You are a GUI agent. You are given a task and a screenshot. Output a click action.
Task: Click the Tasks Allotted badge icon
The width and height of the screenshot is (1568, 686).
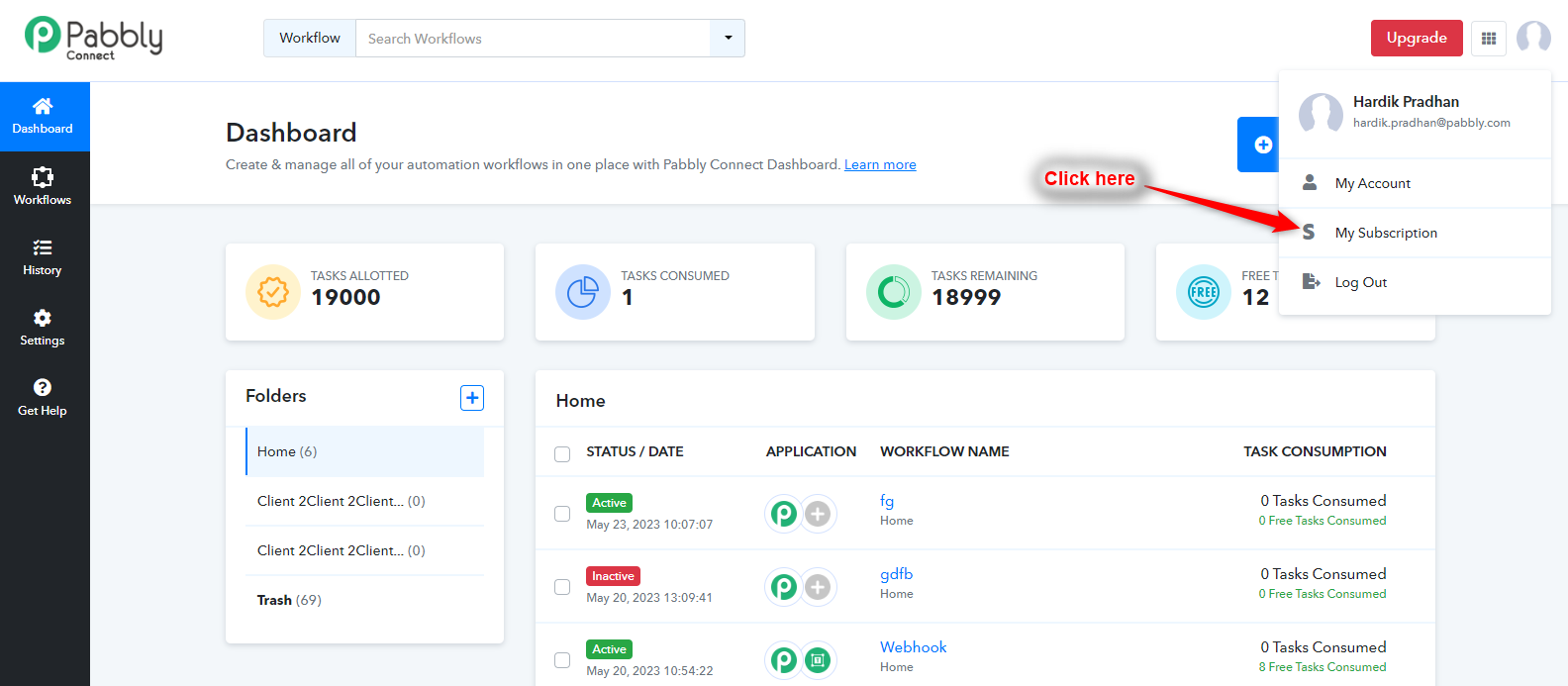pyautogui.click(x=273, y=292)
